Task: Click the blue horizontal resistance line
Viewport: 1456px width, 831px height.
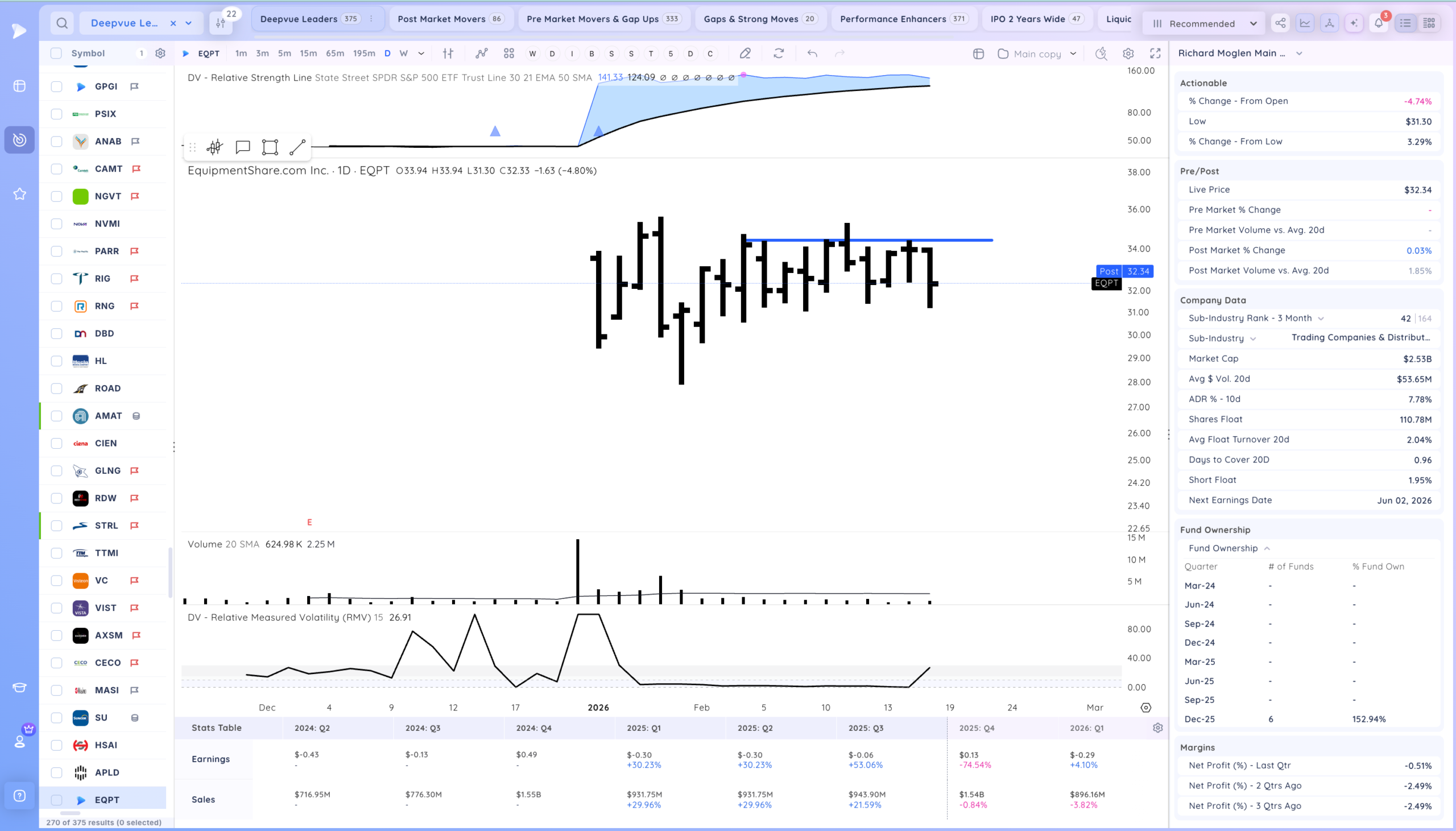Action: click(x=867, y=240)
